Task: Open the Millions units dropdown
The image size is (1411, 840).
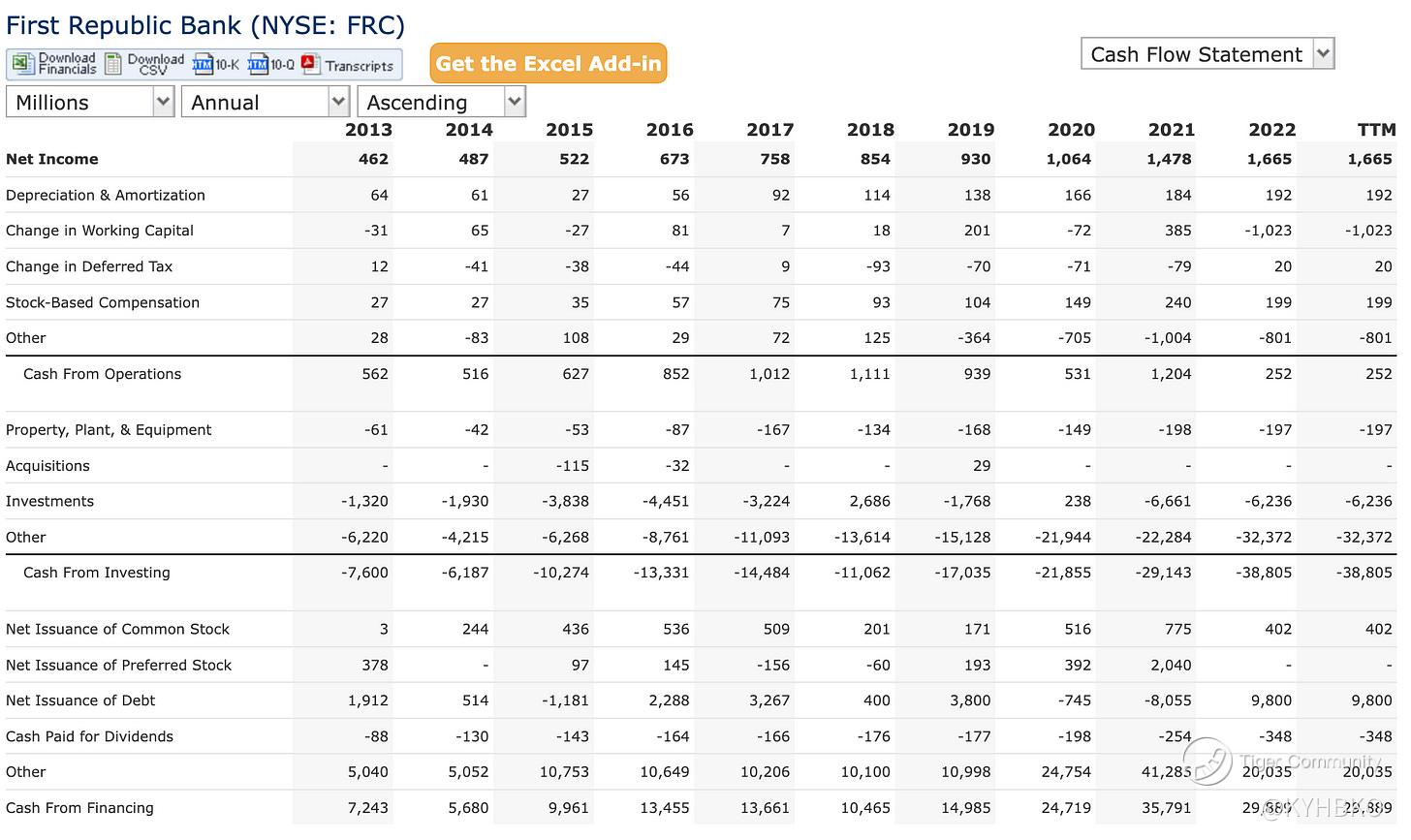Action: coord(90,102)
